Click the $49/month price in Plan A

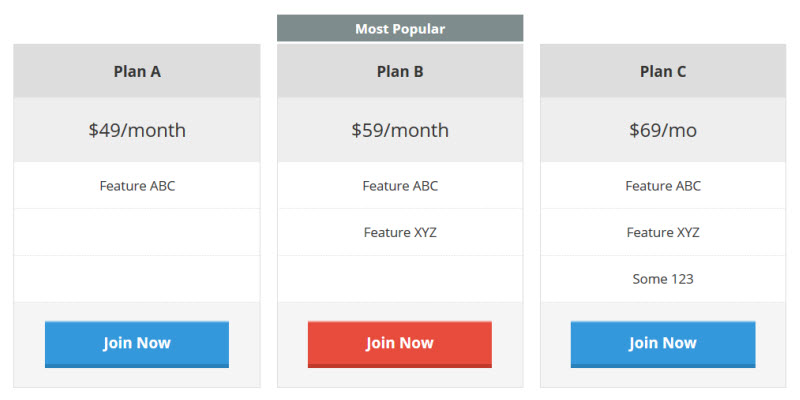(137, 130)
